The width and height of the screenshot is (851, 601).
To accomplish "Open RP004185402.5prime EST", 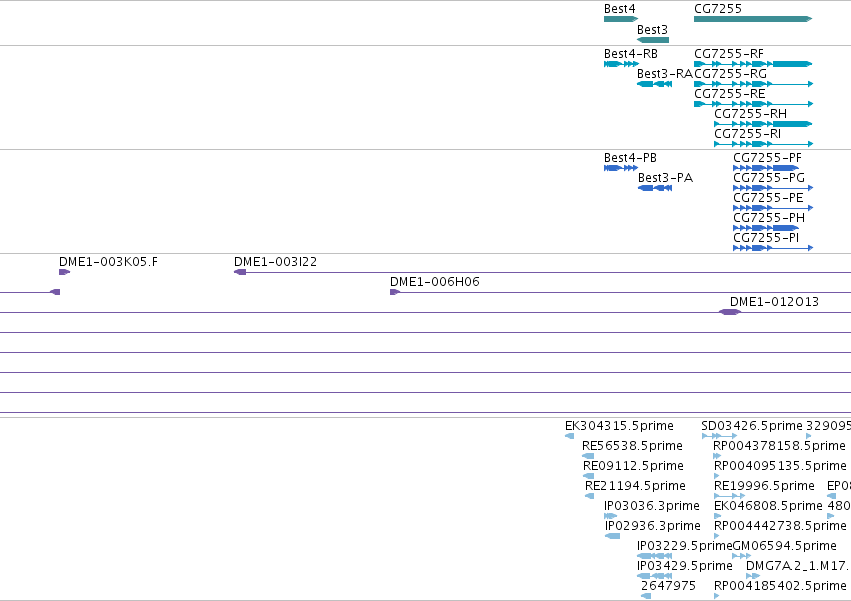I will tap(716, 596).
